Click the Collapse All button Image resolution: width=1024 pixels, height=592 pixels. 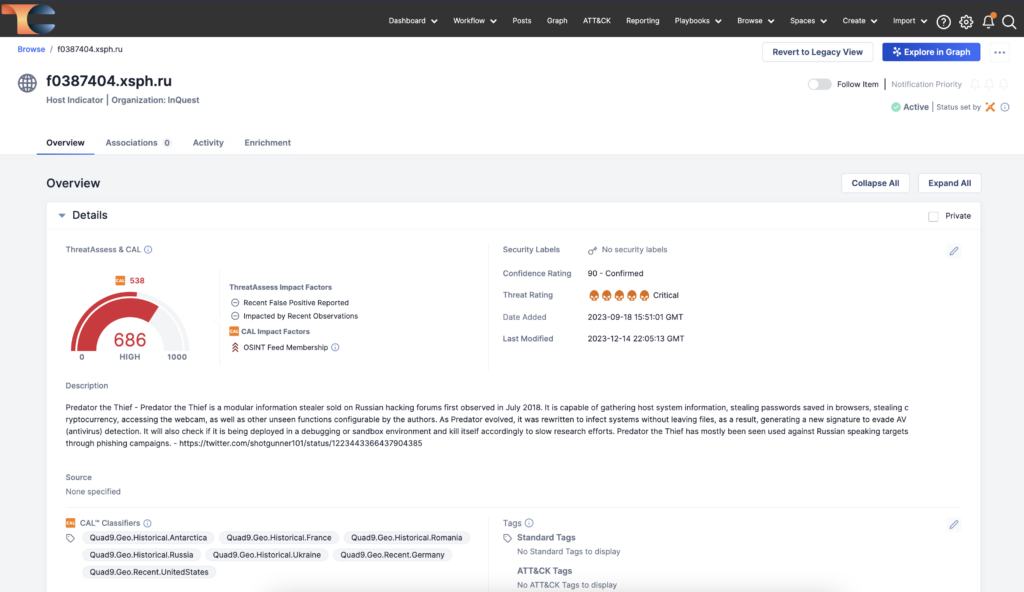coord(875,184)
